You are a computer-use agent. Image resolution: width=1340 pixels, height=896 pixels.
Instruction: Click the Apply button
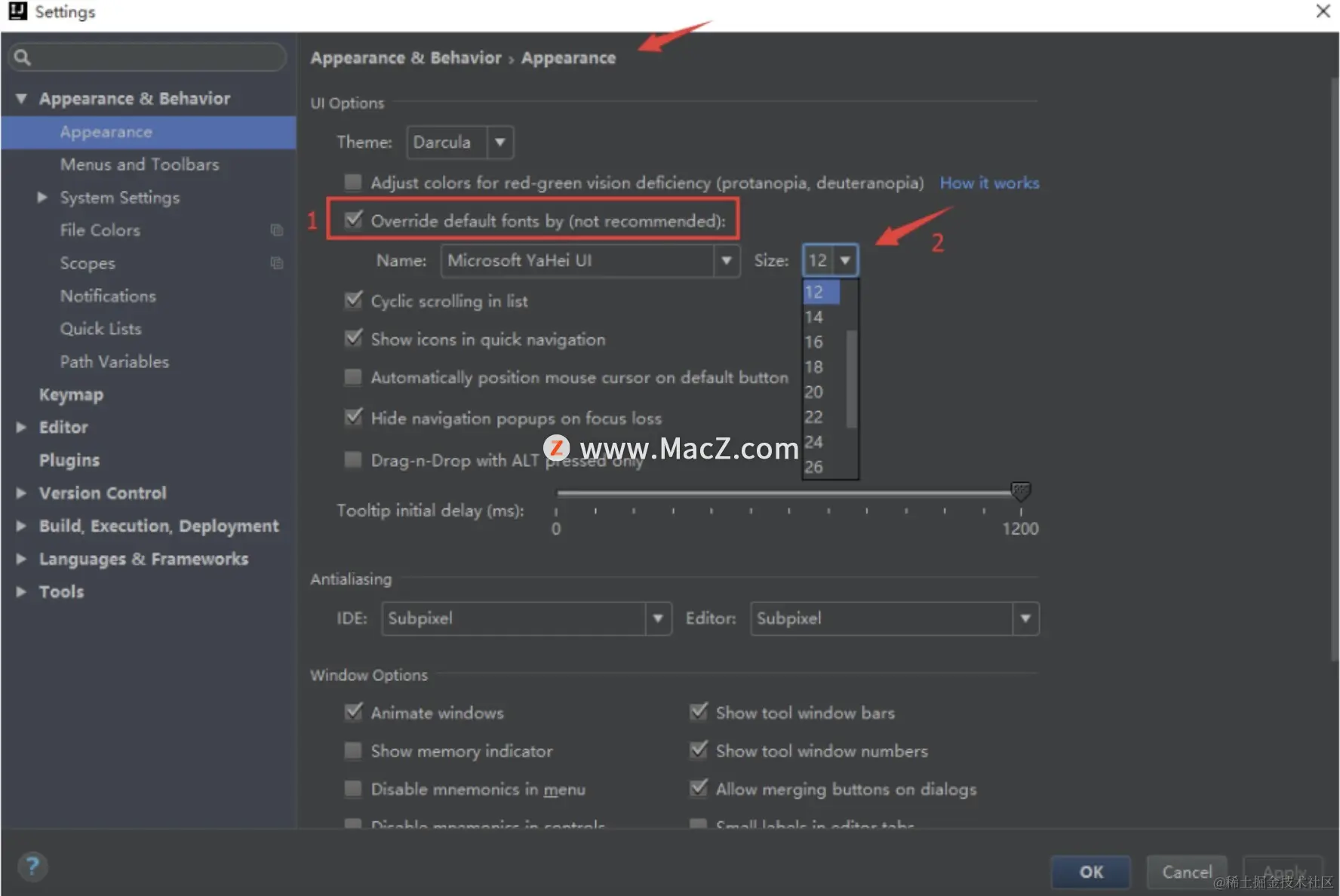[x=1283, y=872]
